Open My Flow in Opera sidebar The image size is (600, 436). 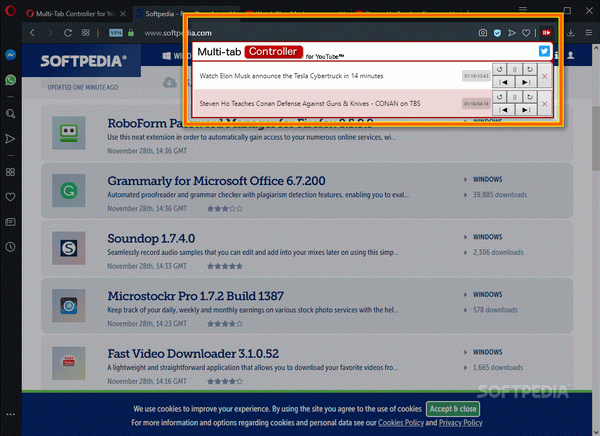(10, 139)
